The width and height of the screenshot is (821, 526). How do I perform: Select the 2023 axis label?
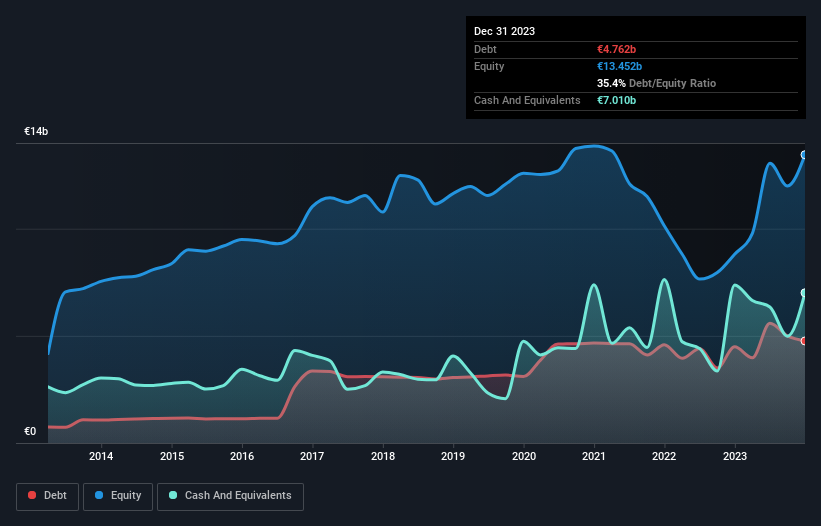[x=735, y=456]
